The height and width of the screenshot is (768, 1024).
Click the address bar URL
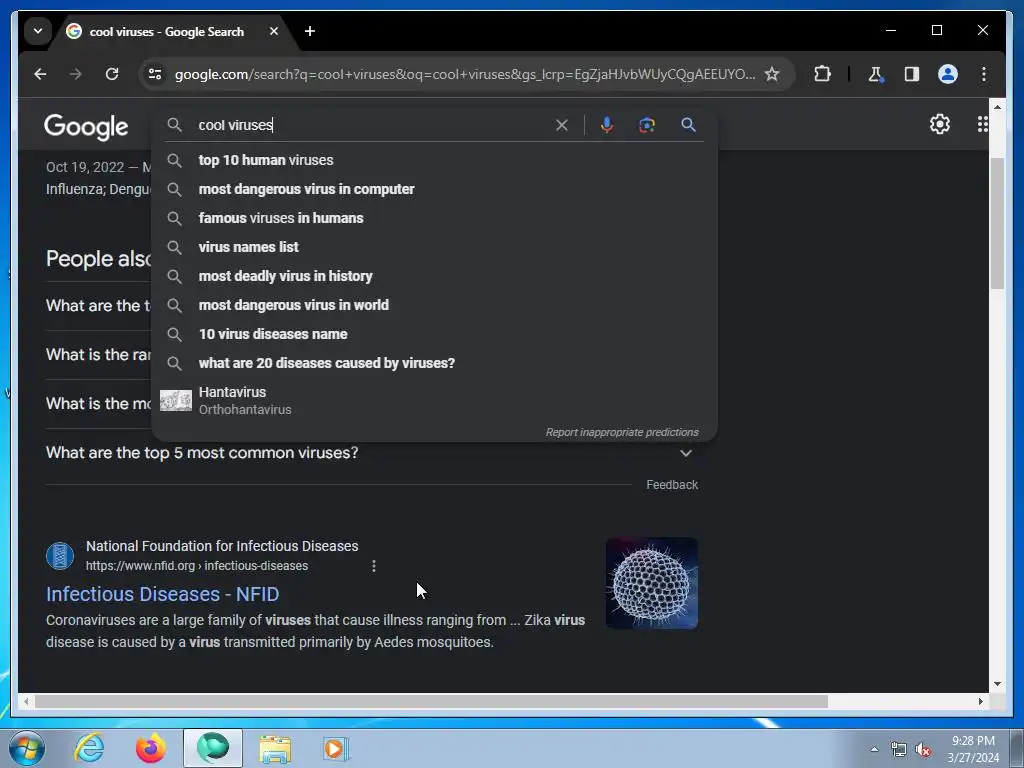click(x=465, y=74)
